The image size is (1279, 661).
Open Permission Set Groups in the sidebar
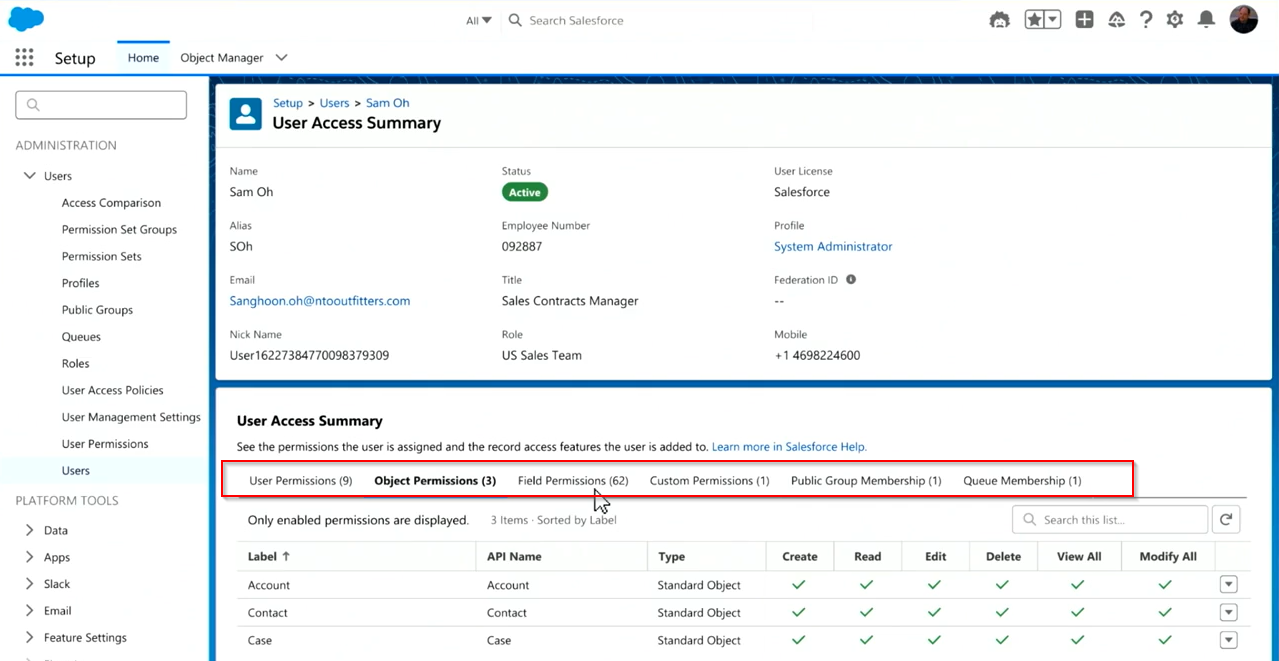[119, 230]
